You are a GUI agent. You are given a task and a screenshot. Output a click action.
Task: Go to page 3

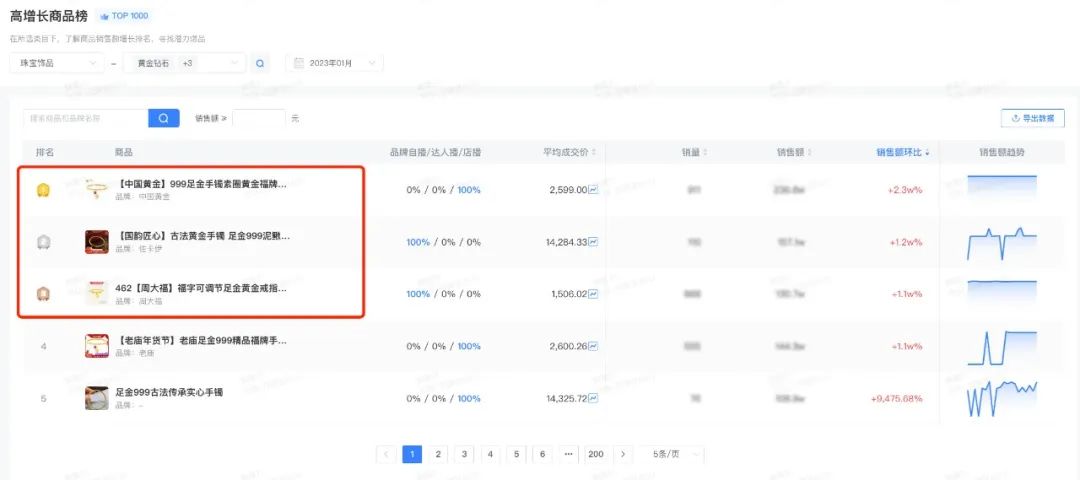[464, 454]
